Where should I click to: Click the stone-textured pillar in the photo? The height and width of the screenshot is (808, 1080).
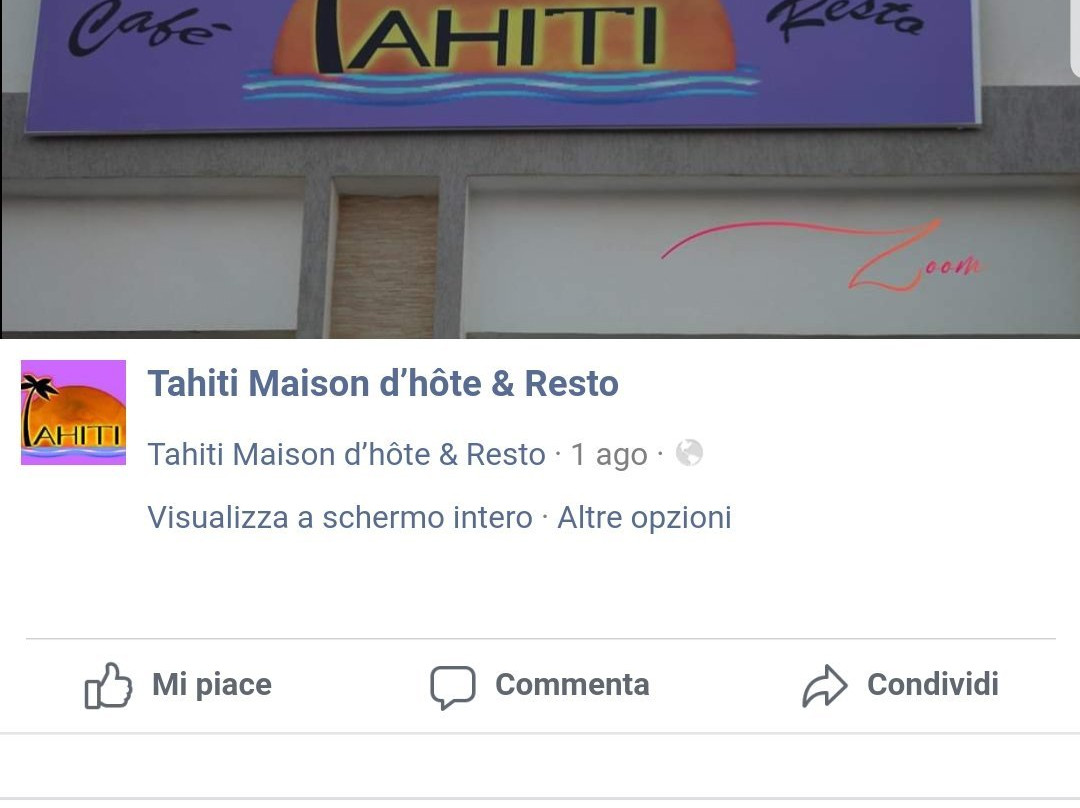point(384,266)
